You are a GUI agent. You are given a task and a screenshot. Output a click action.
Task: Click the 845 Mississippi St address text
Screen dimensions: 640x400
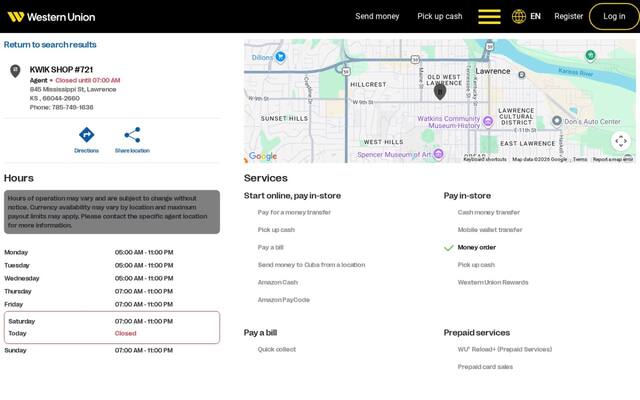point(73,89)
